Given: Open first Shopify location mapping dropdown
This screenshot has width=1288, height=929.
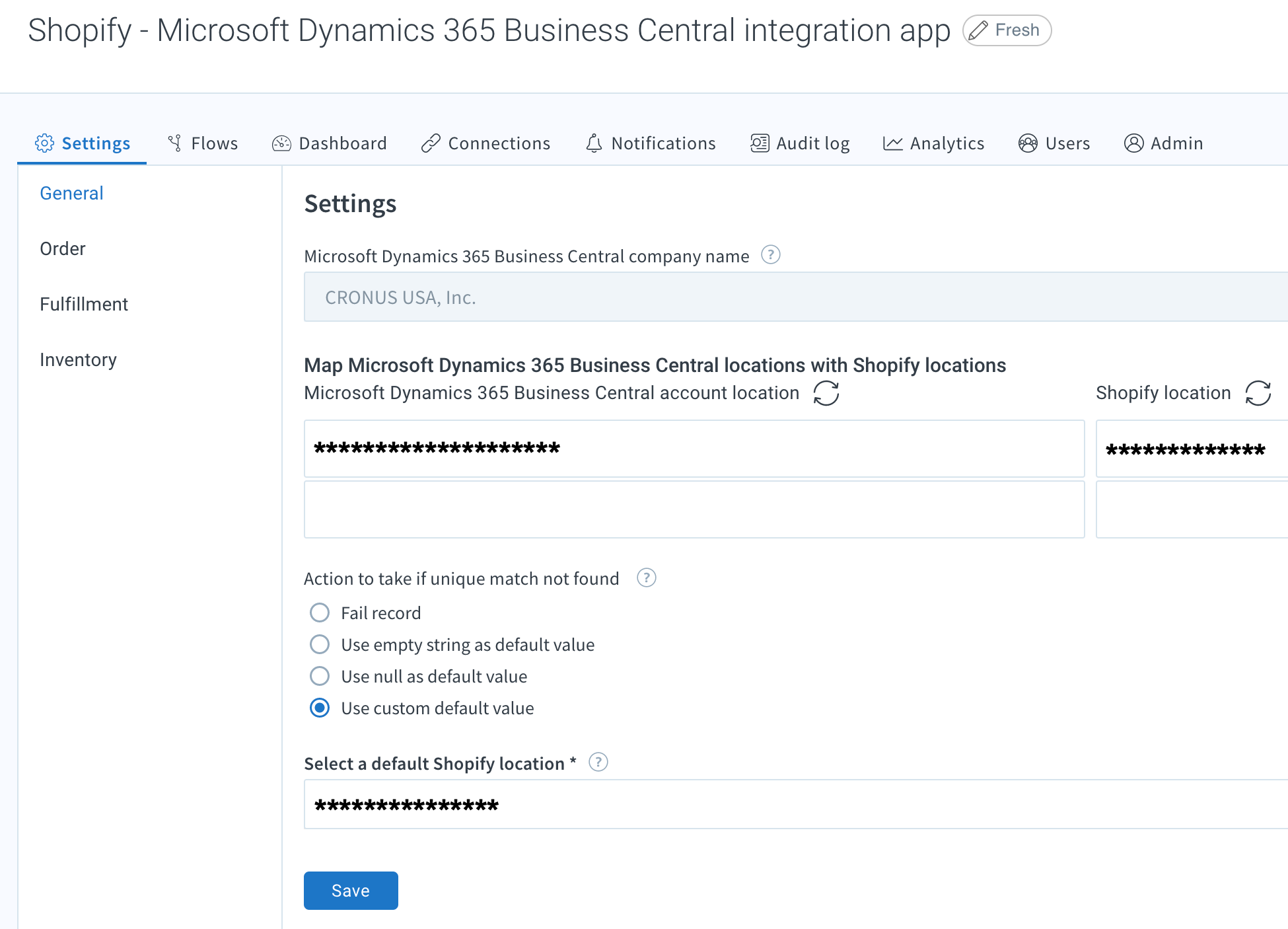Looking at the screenshot, I should [x=1192, y=449].
